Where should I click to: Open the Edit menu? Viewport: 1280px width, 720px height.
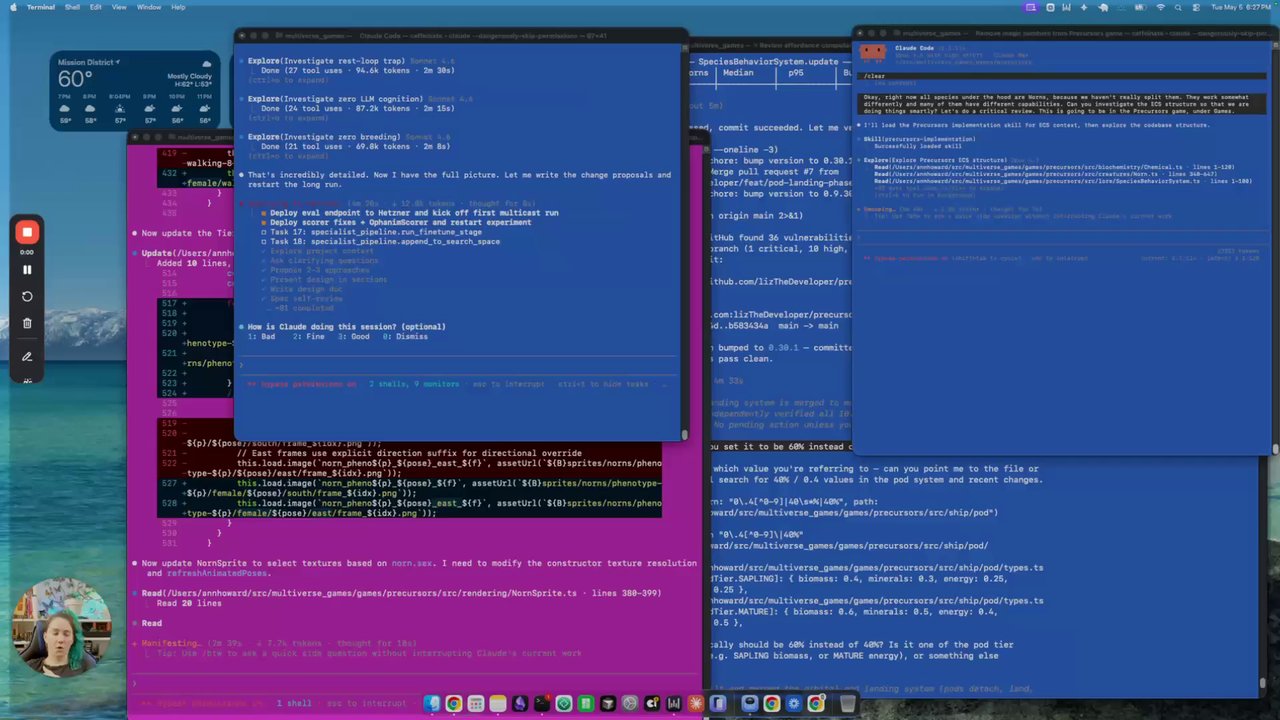click(95, 7)
